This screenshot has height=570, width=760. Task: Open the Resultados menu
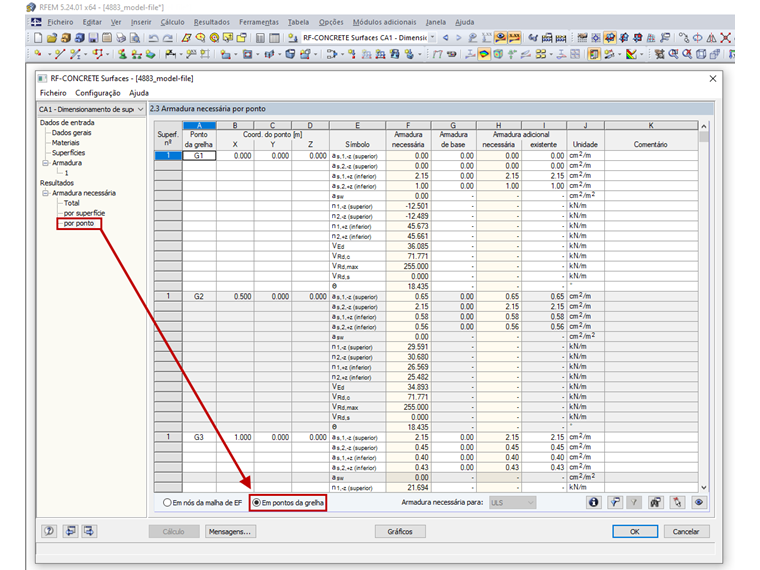tap(212, 22)
